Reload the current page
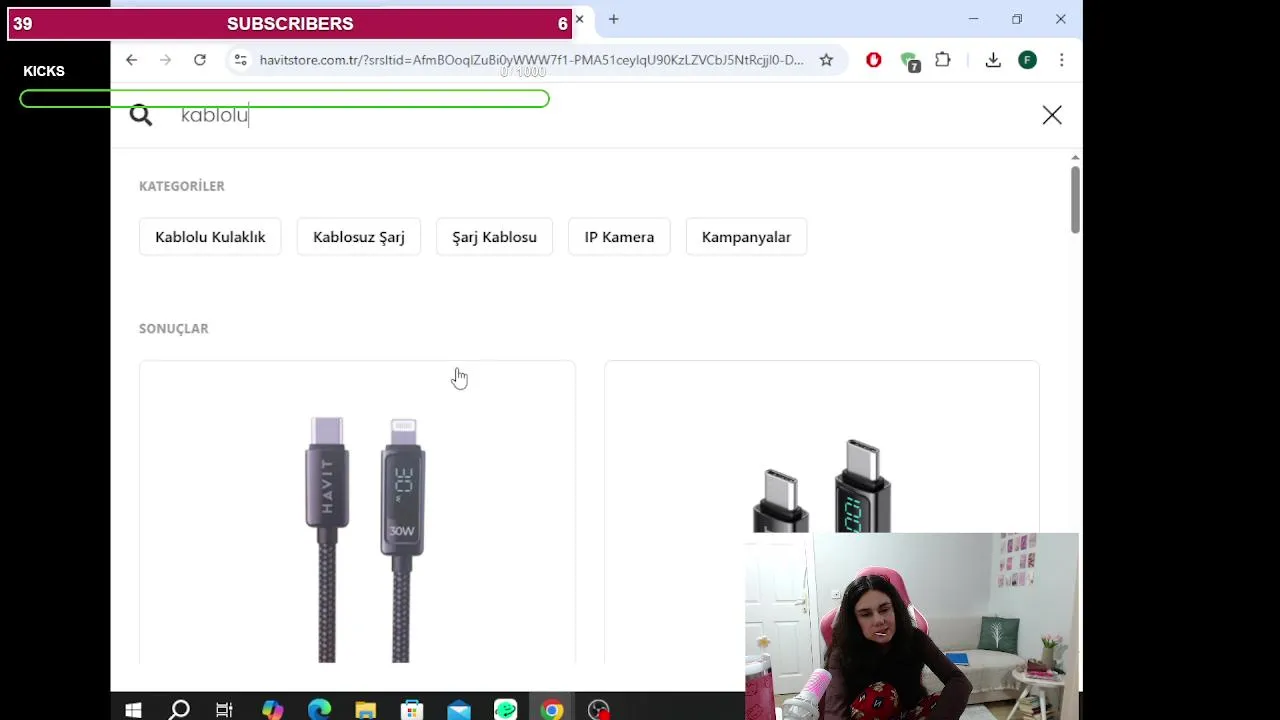This screenshot has height=720, width=1280. tap(200, 60)
